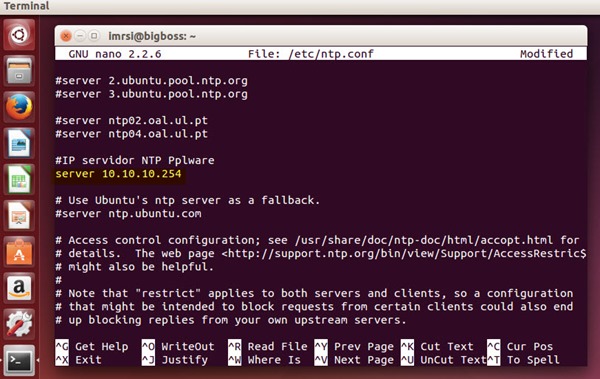
Task: Click the ^G Get Help shortcut
Action: pos(92,346)
